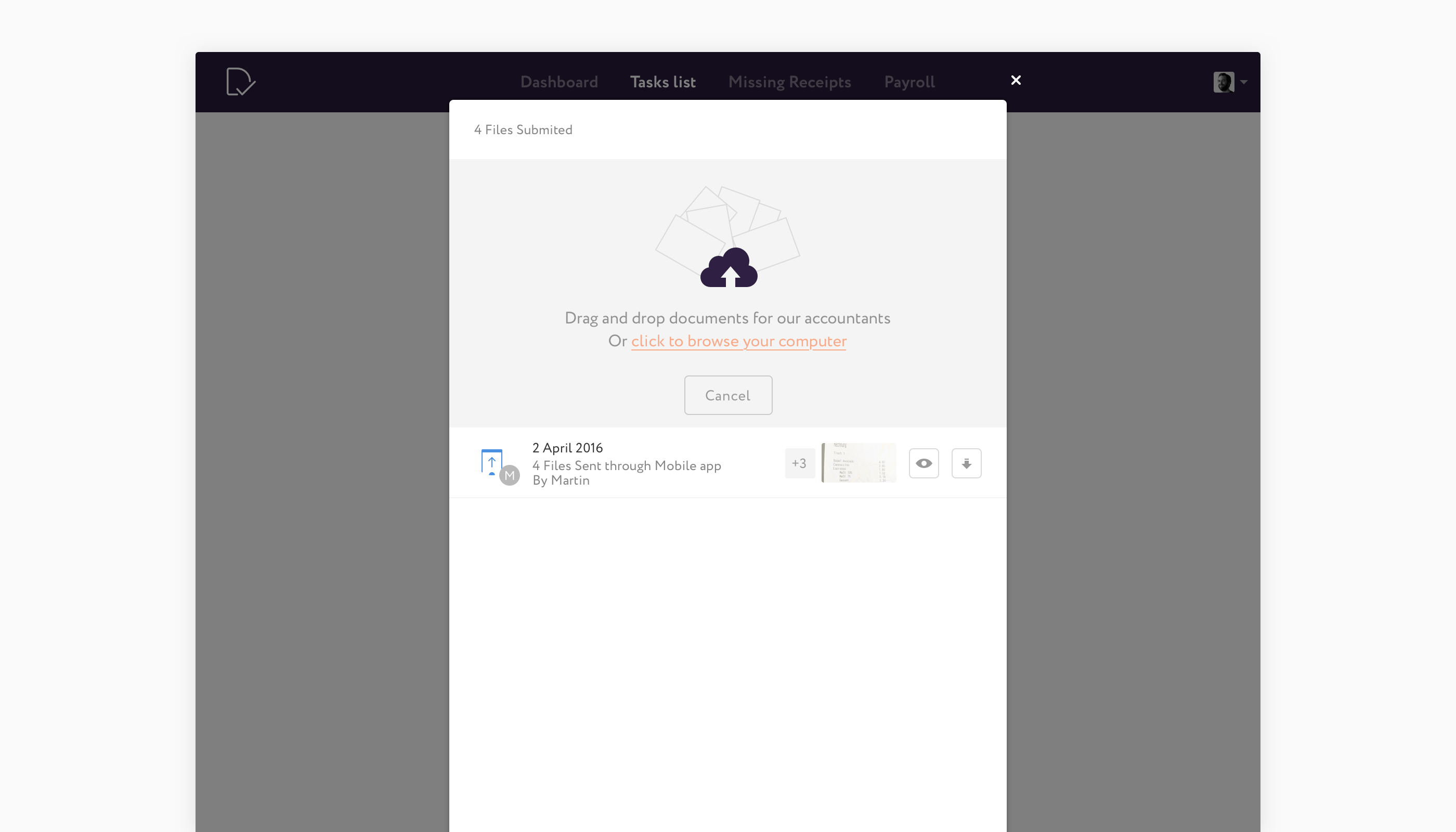The image size is (1456, 832).
Task: Close the upload modal with X
Action: (x=1016, y=81)
